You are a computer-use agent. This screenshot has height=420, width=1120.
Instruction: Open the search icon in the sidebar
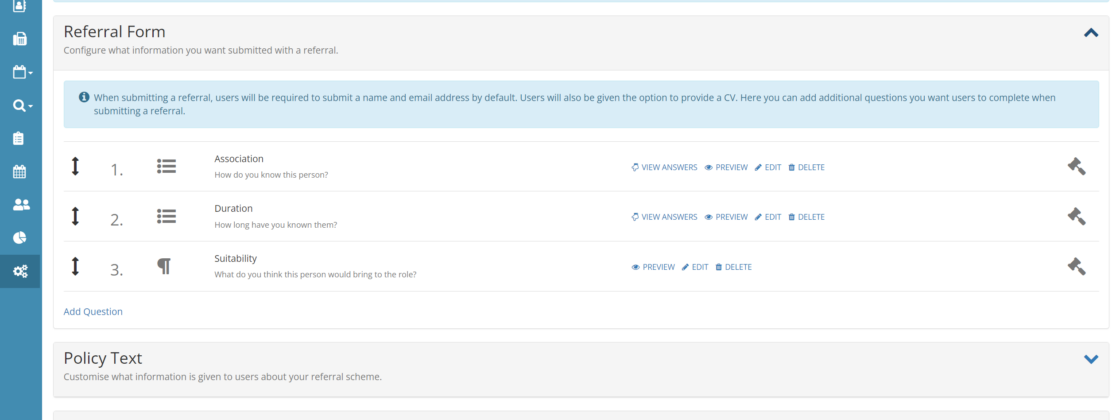(x=20, y=105)
